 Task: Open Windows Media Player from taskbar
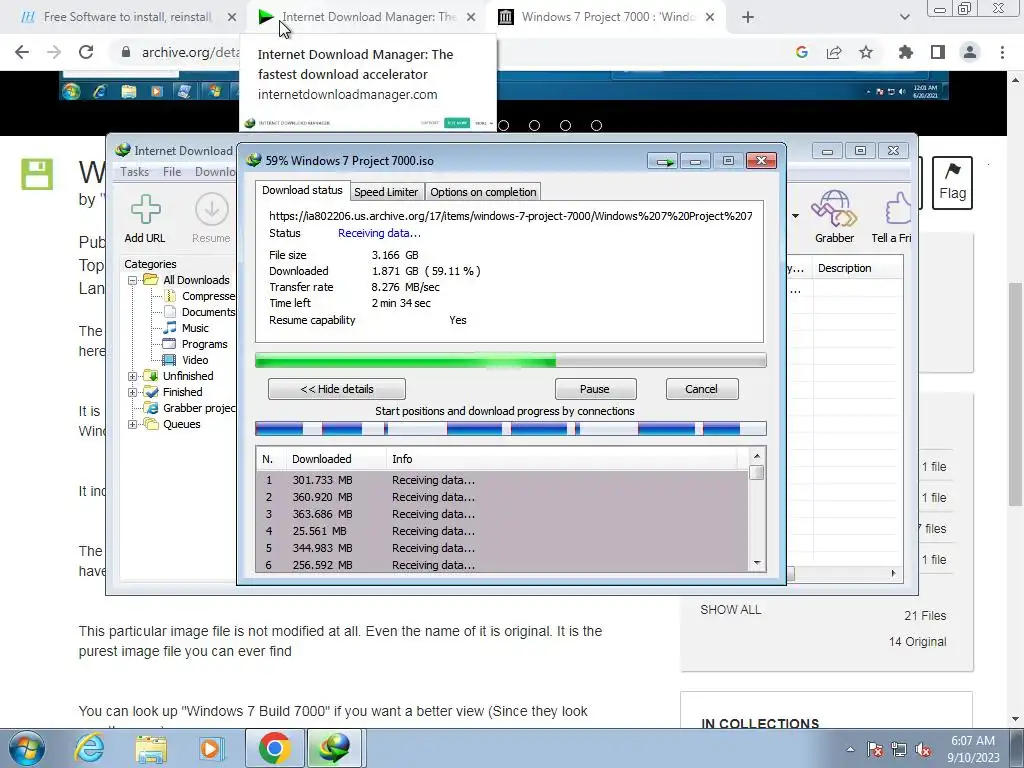tap(211, 748)
